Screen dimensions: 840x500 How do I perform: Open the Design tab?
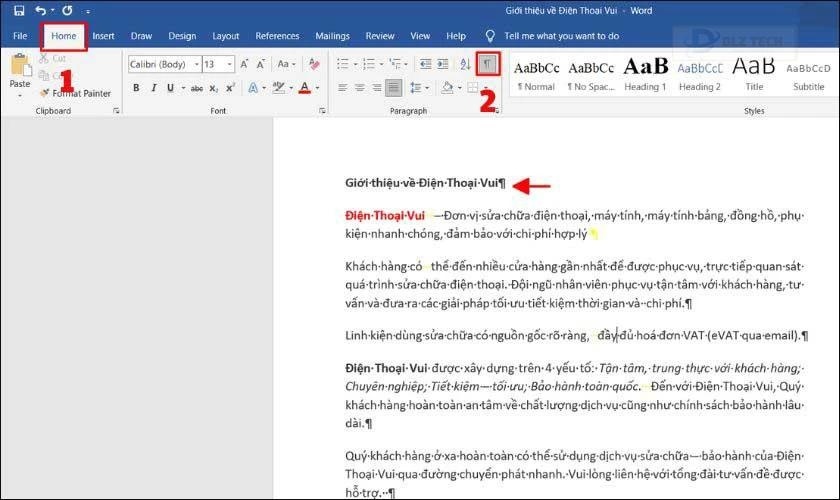(x=182, y=36)
